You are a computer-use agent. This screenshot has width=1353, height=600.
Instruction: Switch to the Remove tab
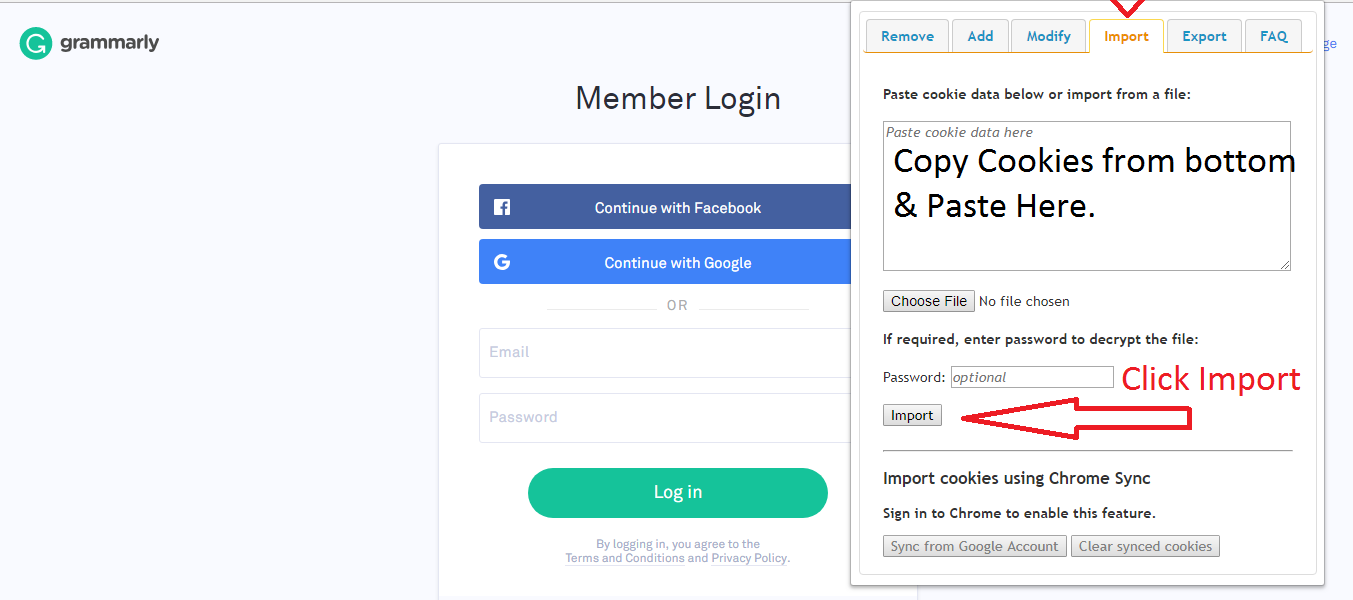(x=907, y=36)
